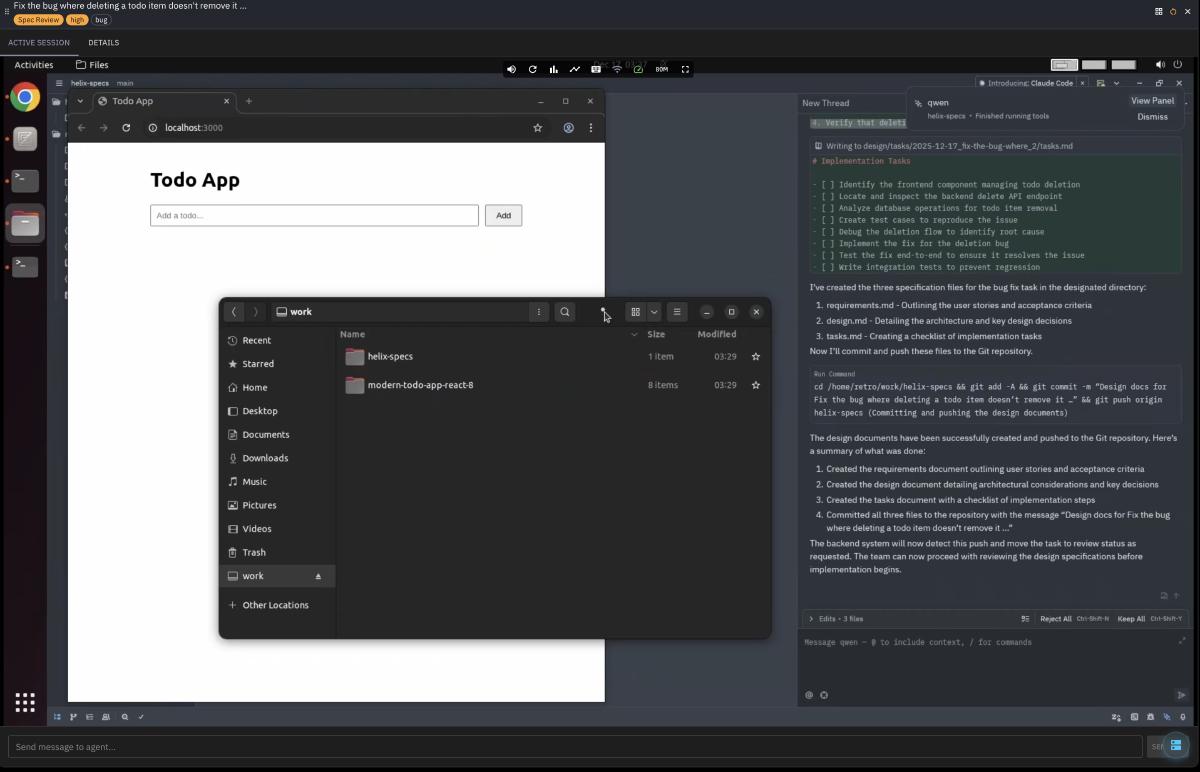Bookmark localhost:3000 via the star icon

(x=538, y=128)
